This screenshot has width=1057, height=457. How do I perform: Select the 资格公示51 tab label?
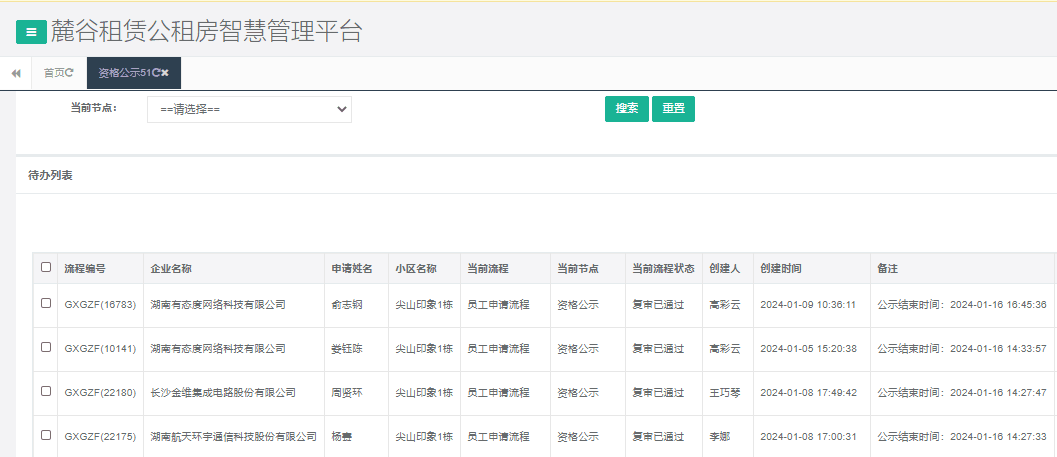125,73
